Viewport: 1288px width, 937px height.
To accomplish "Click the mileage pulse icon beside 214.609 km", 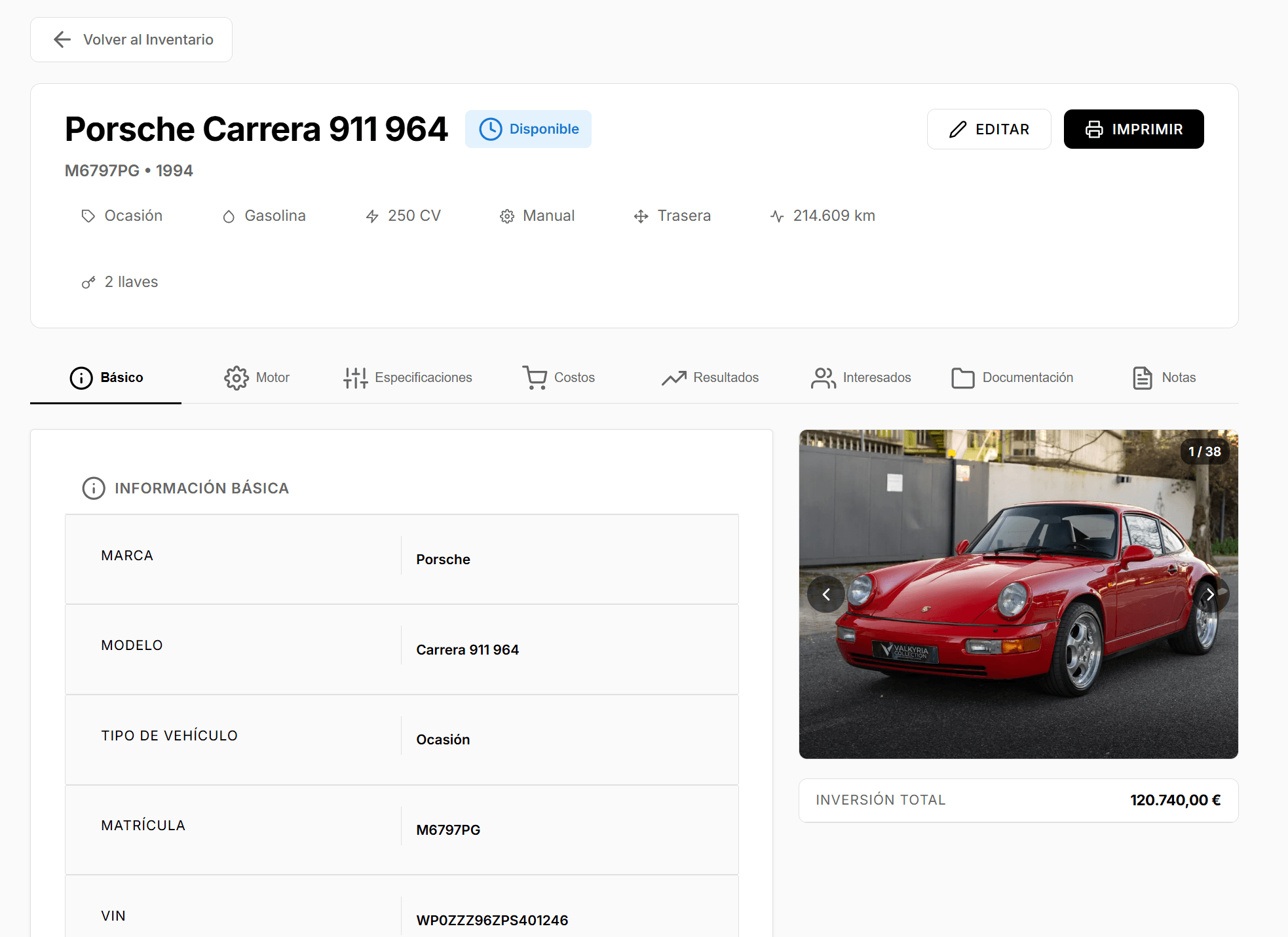I will [777, 216].
